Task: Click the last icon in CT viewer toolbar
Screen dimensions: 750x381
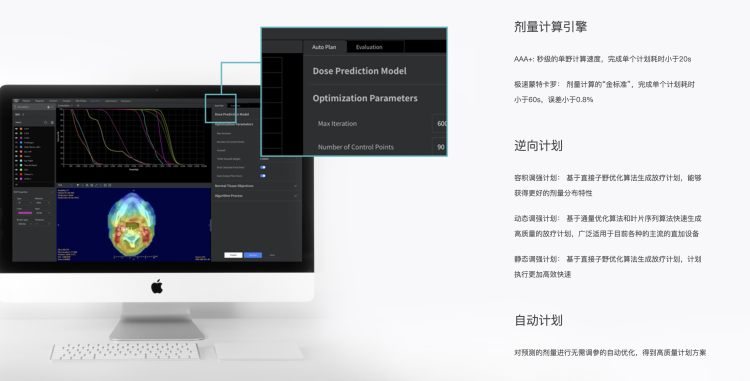Action: (110, 185)
